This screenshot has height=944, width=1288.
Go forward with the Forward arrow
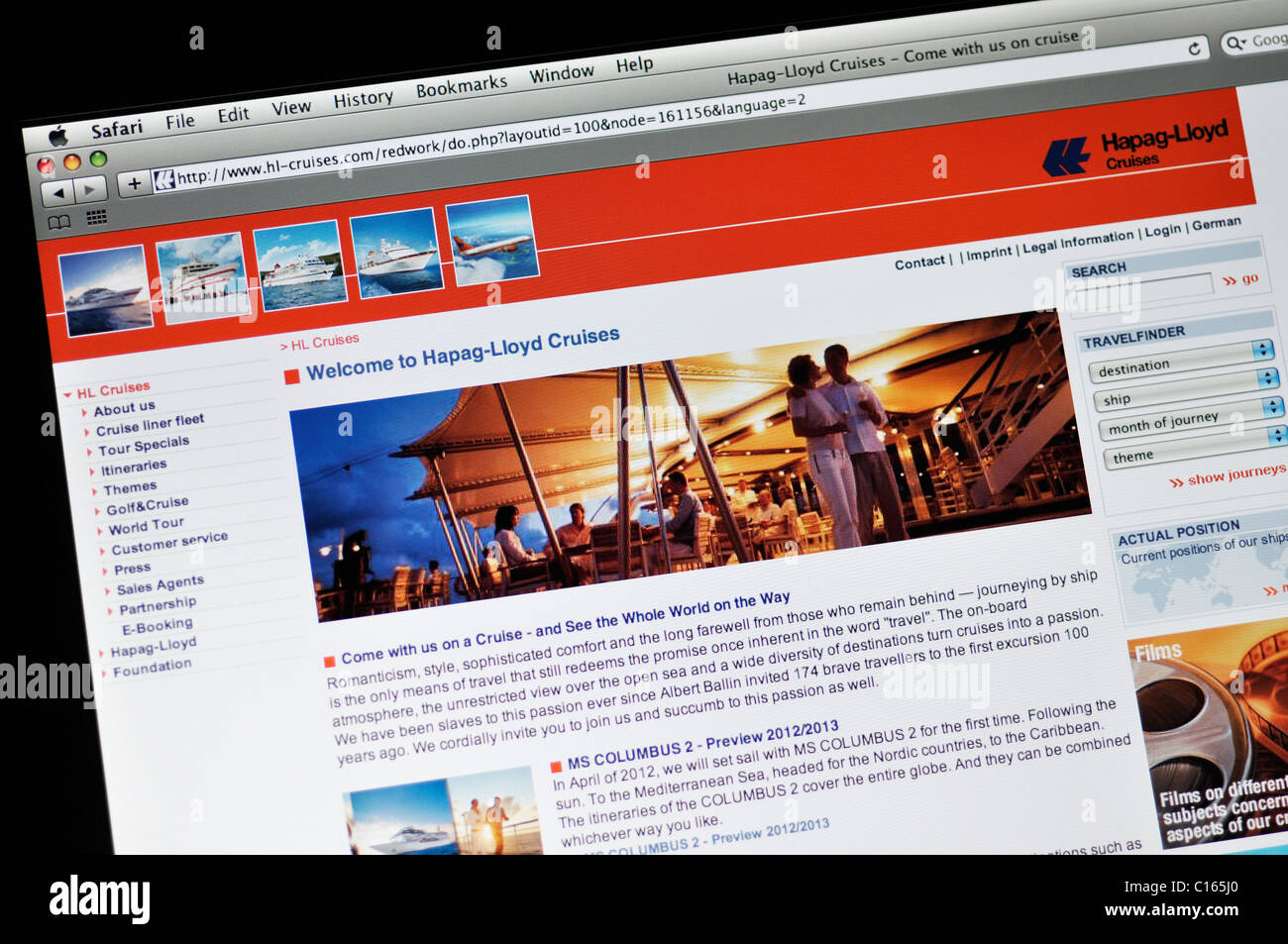click(x=90, y=188)
